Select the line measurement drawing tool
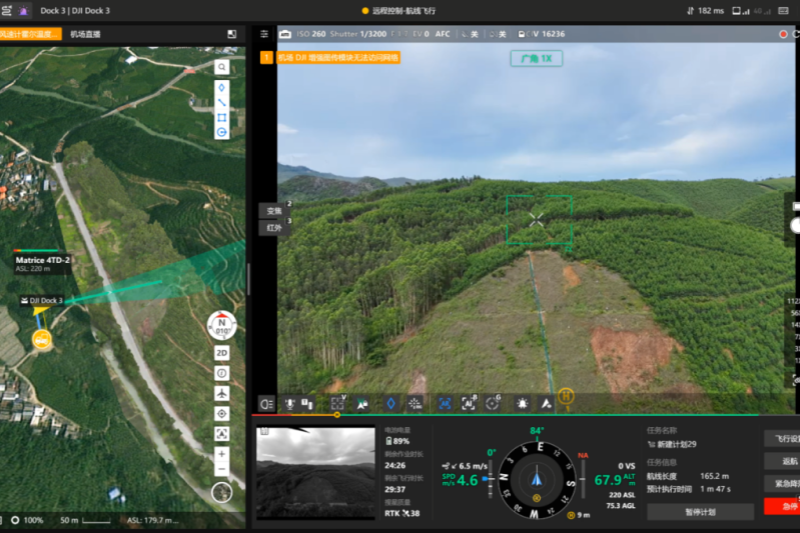The height and width of the screenshot is (533, 800). [222, 101]
